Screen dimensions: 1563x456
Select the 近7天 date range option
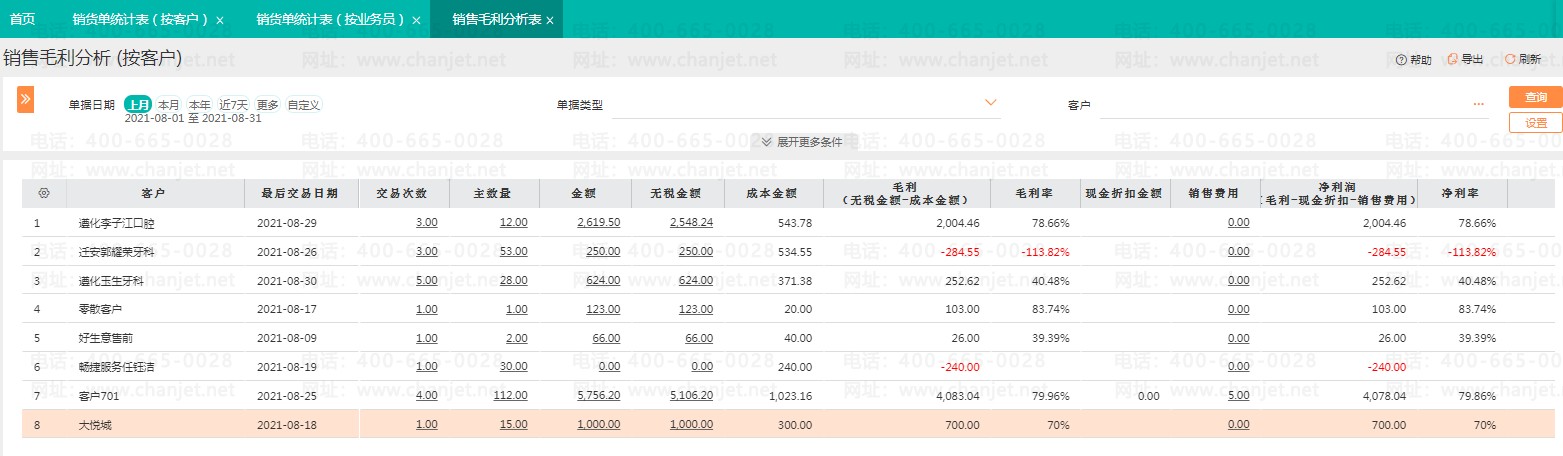(x=234, y=104)
